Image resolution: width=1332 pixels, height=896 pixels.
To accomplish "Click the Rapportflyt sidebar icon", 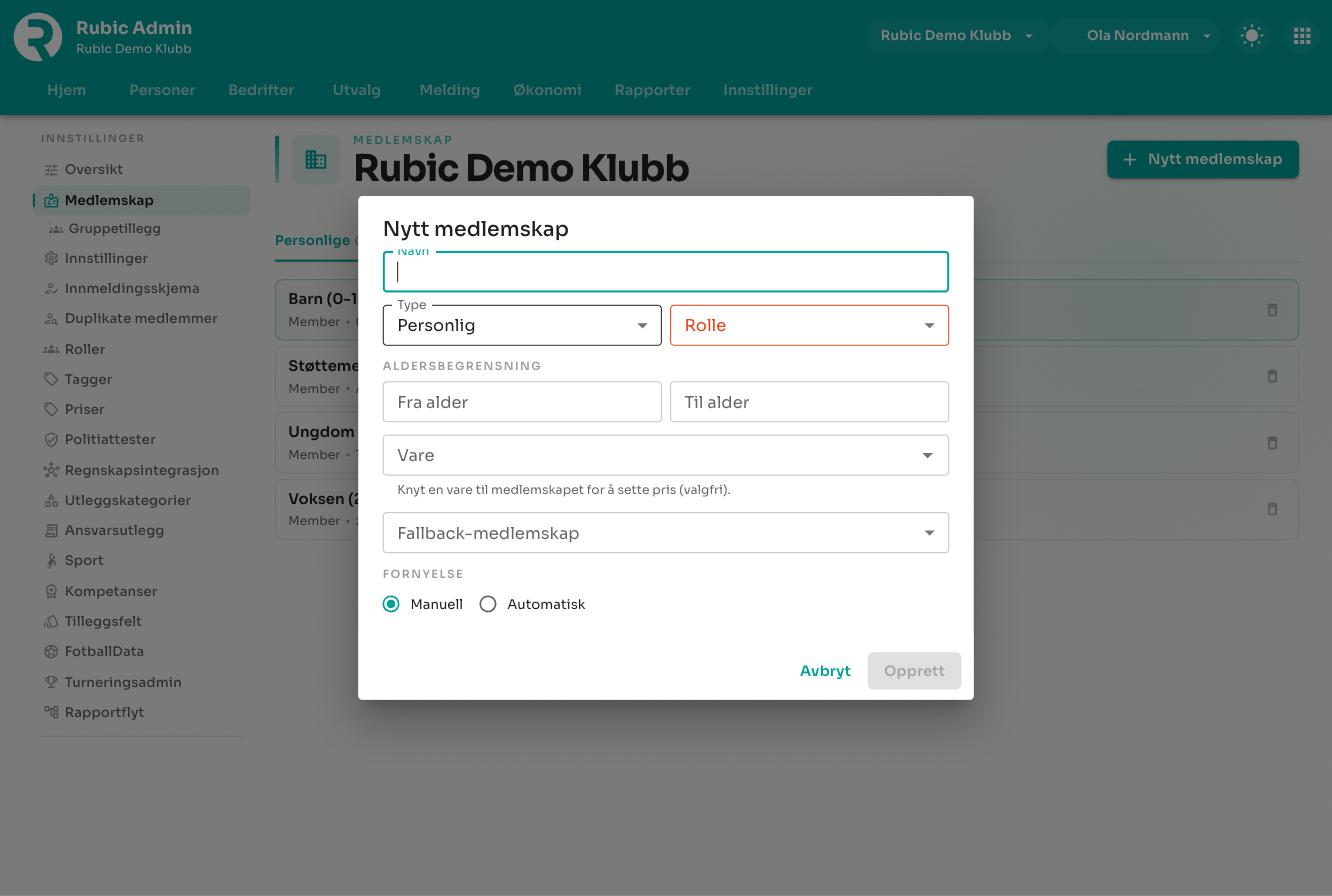I will (x=51, y=713).
